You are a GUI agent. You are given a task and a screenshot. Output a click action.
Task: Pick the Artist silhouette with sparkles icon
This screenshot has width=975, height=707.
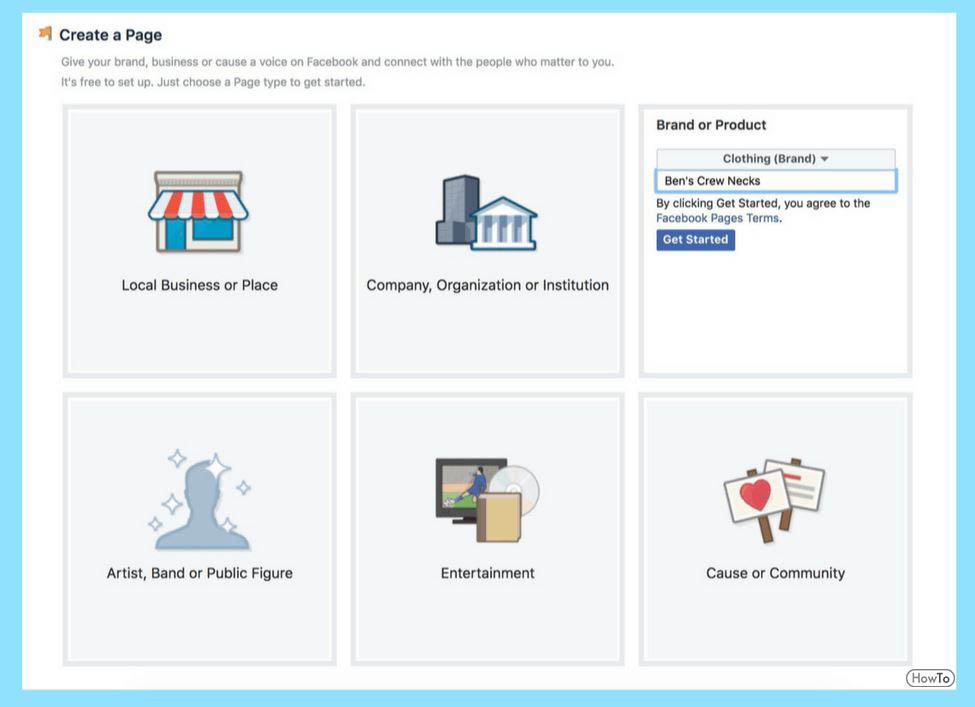coord(200,500)
